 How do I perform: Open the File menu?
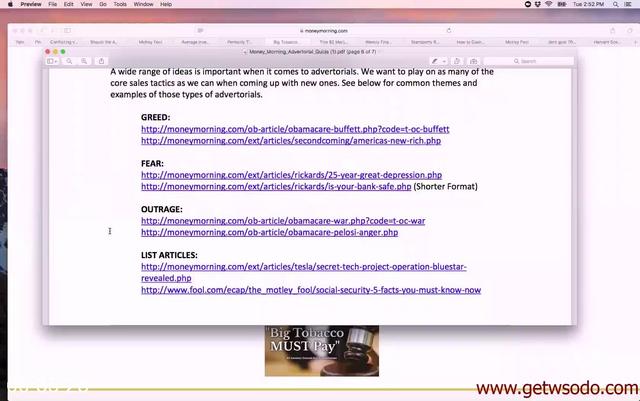coord(53,4)
